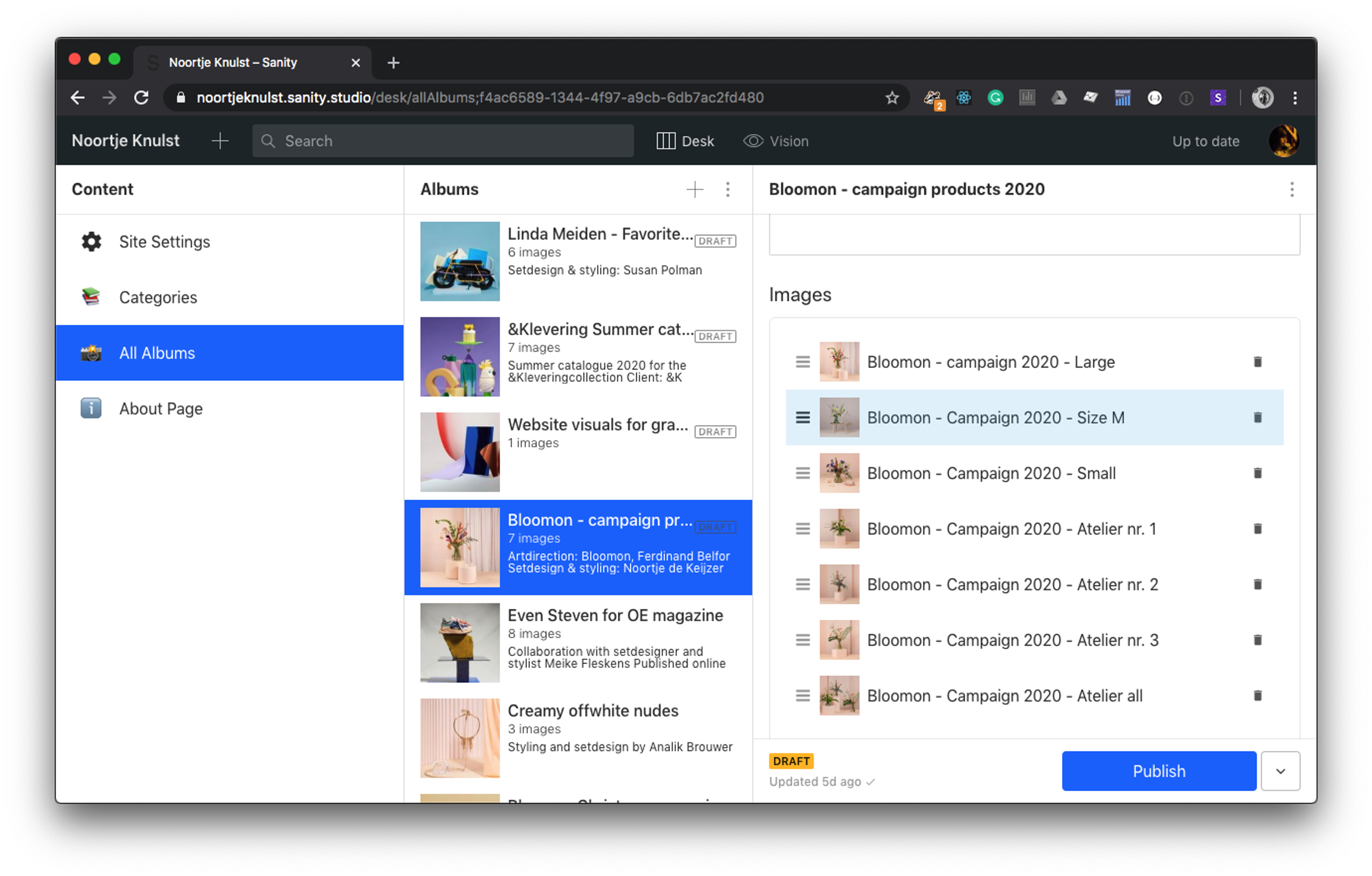Click trash icon for Atelier nr. 2

[x=1257, y=585]
